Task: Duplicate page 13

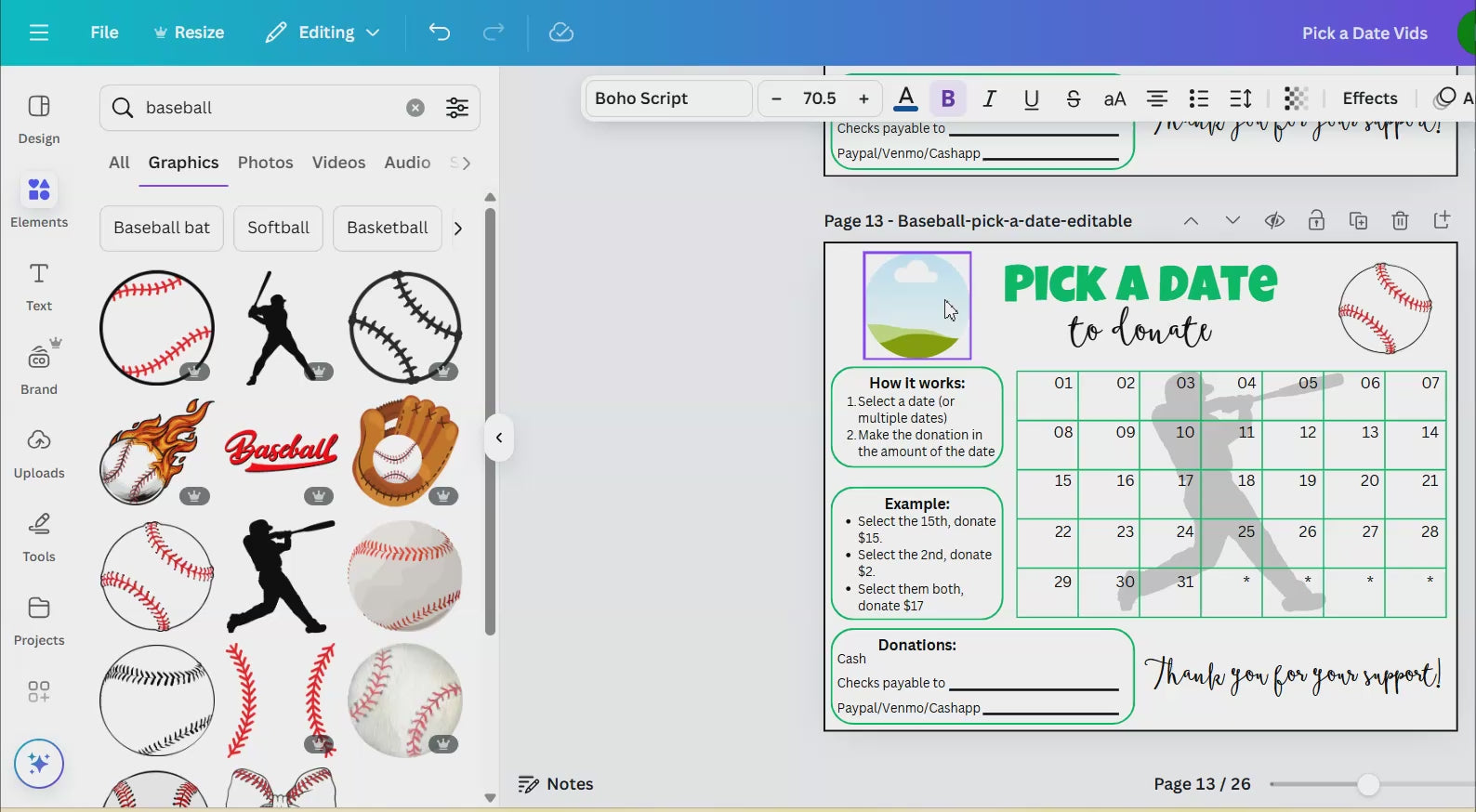Action: coord(1358,221)
